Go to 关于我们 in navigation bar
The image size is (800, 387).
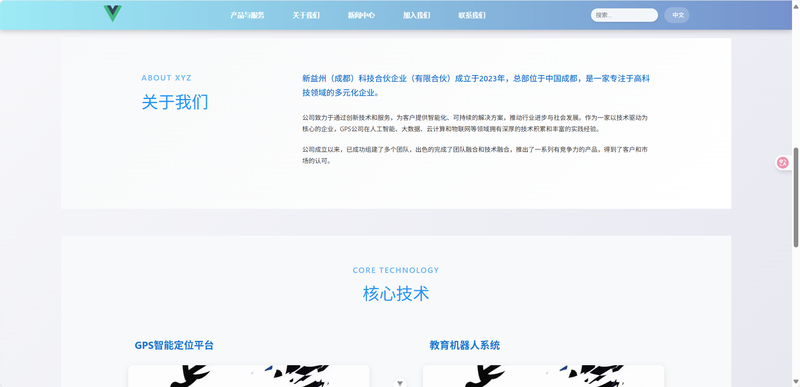306,15
